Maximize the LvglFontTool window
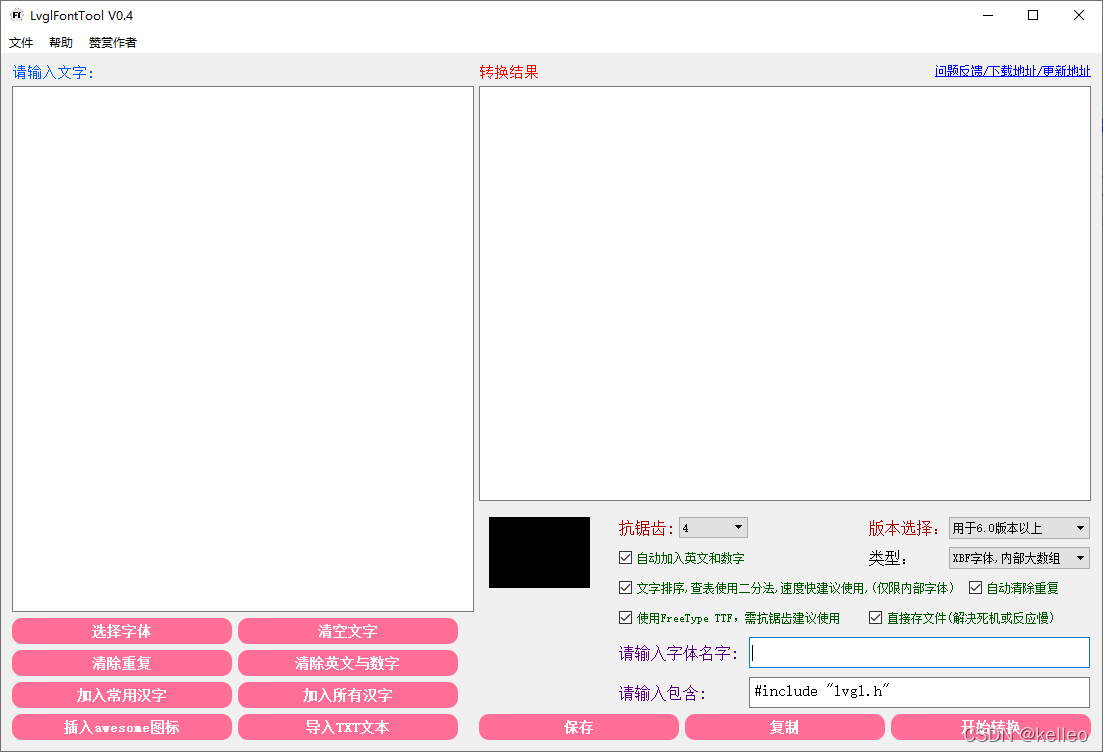1103x752 pixels. pos(1033,15)
